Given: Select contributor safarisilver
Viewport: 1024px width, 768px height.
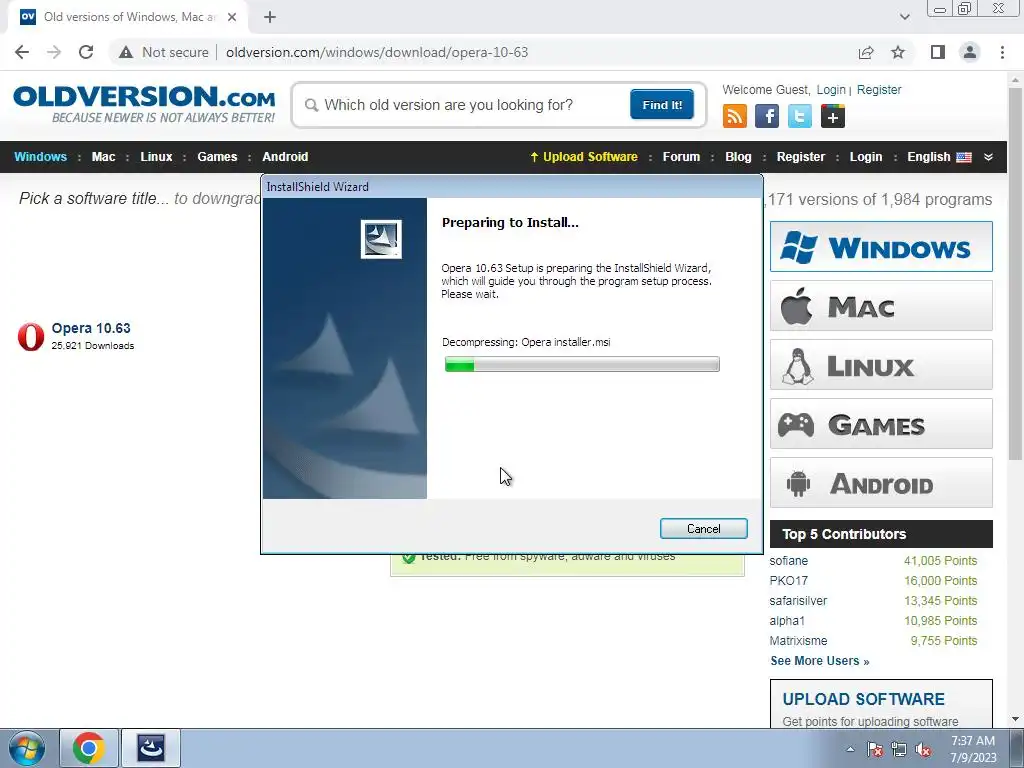Looking at the screenshot, I should [x=798, y=601].
